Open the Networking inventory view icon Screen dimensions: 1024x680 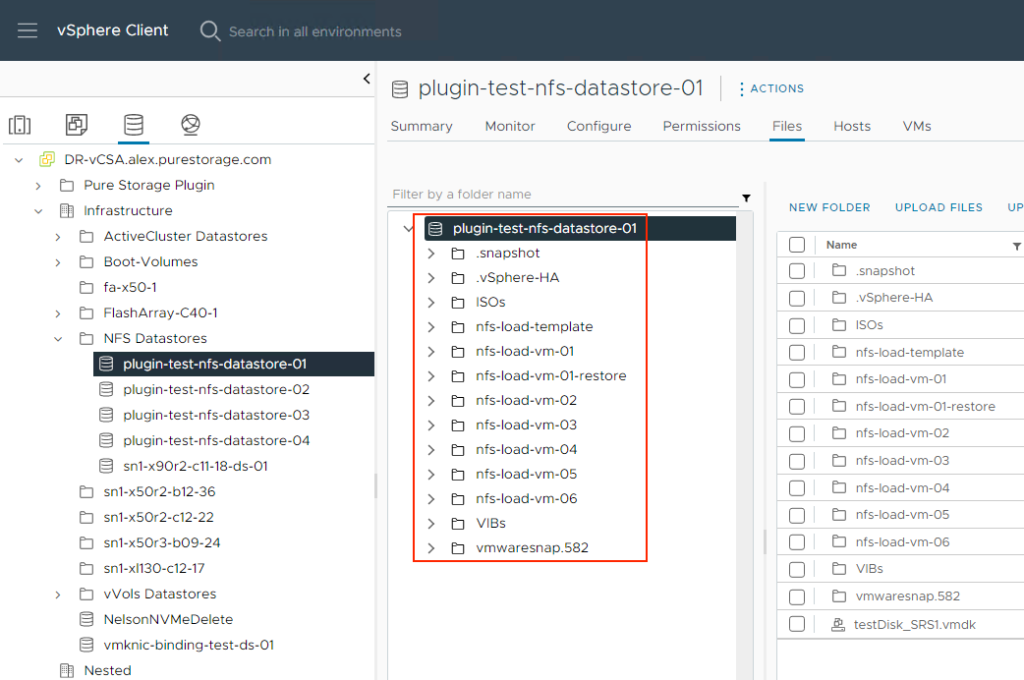[191, 124]
